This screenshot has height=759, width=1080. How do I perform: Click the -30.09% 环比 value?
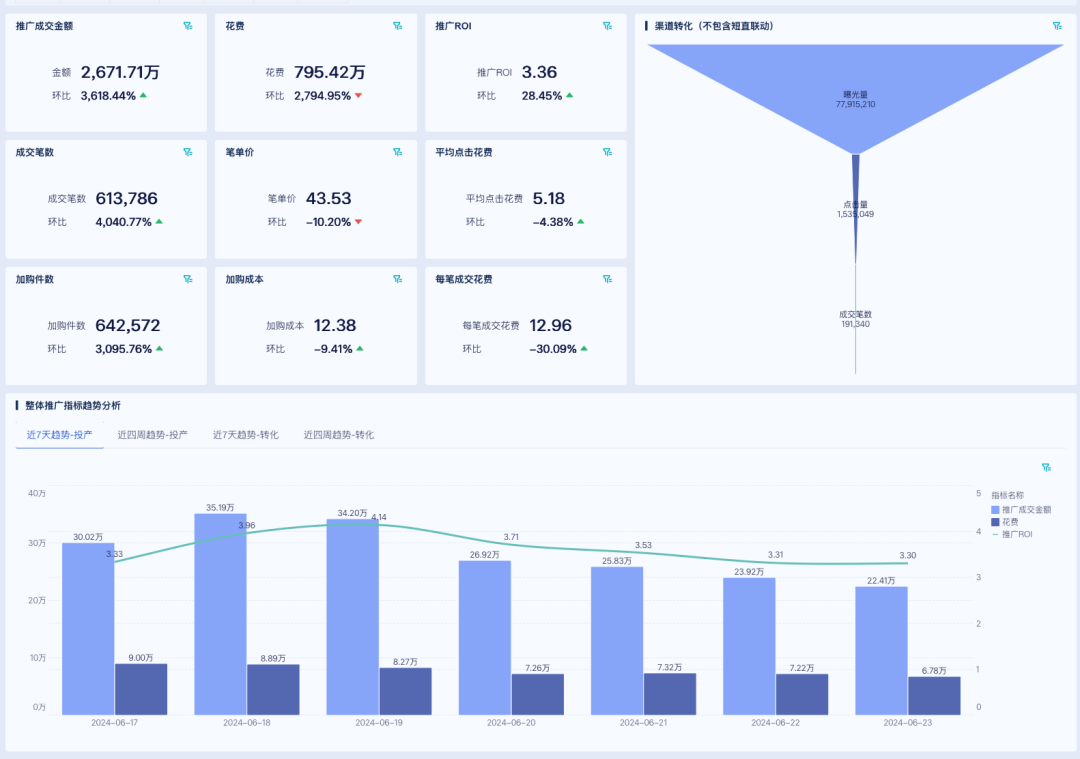pyautogui.click(x=553, y=349)
